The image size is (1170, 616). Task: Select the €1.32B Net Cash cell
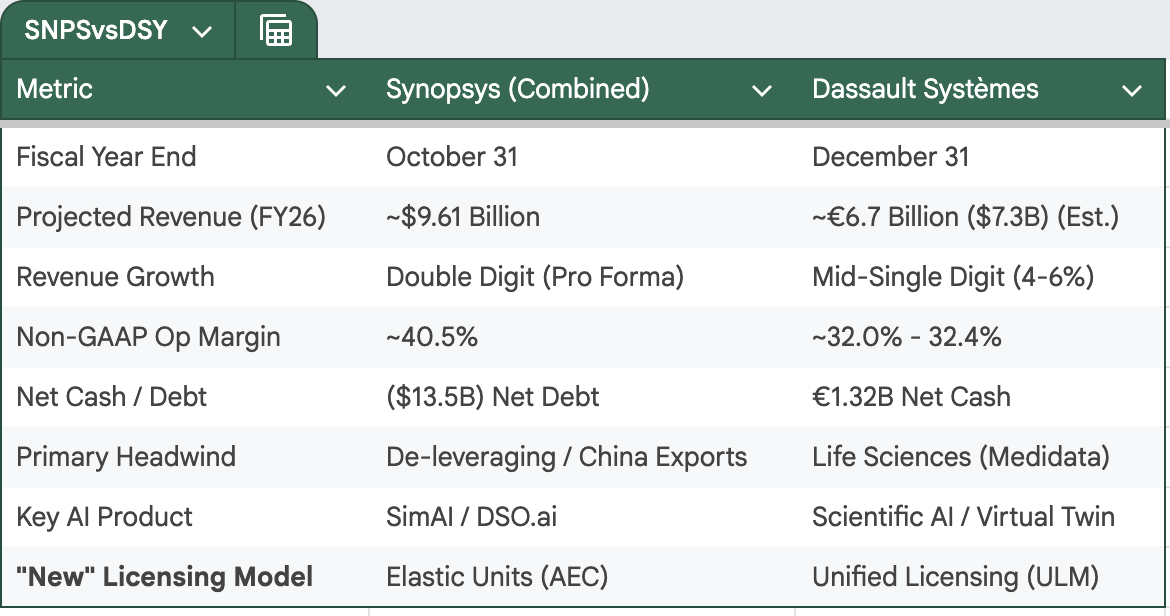979,397
